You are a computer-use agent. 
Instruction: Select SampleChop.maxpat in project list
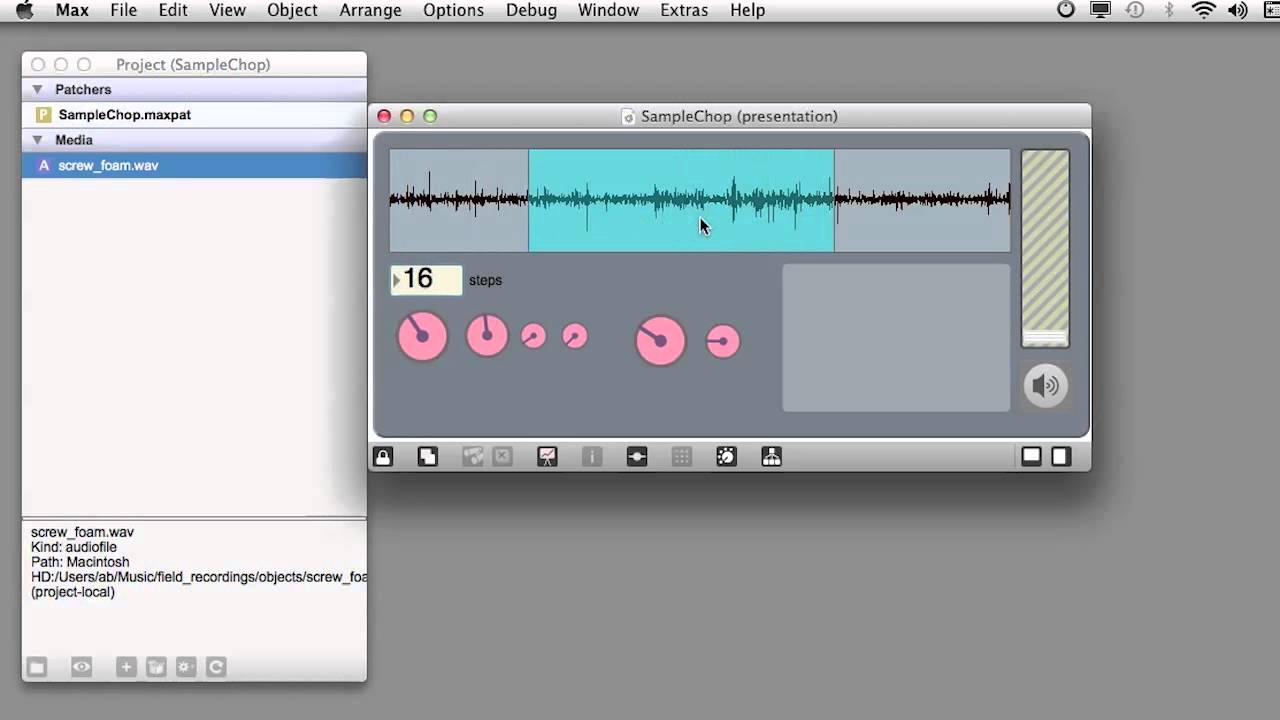pos(195,115)
